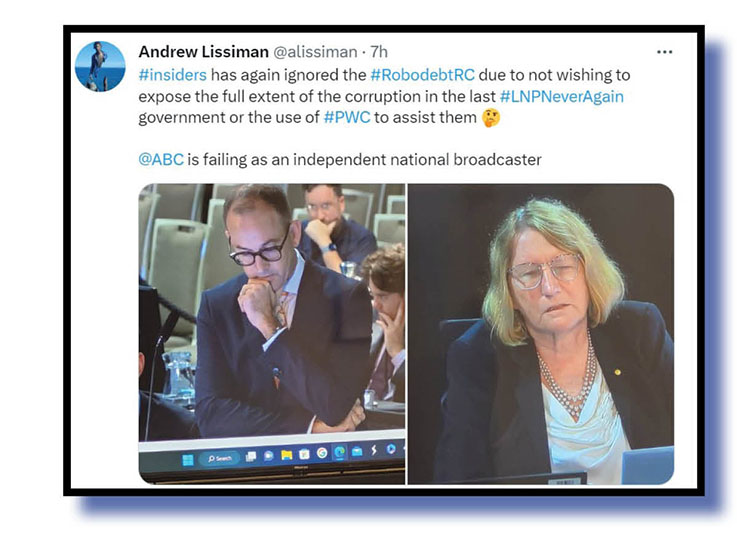Open Andrew Lissiman's profile avatar
This screenshot has height=539, width=737.
coord(100,66)
